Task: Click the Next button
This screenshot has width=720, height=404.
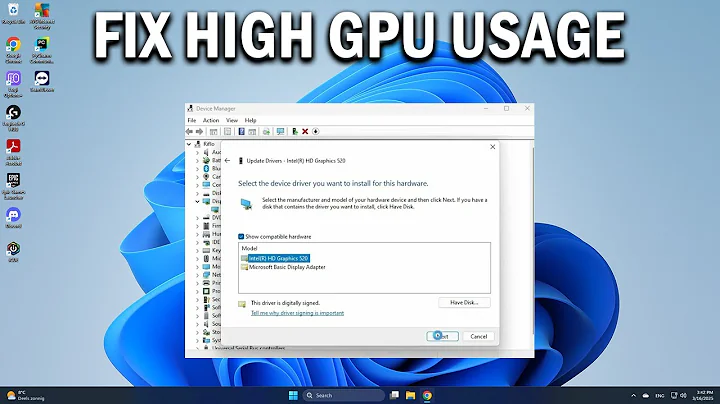Action: click(x=442, y=337)
